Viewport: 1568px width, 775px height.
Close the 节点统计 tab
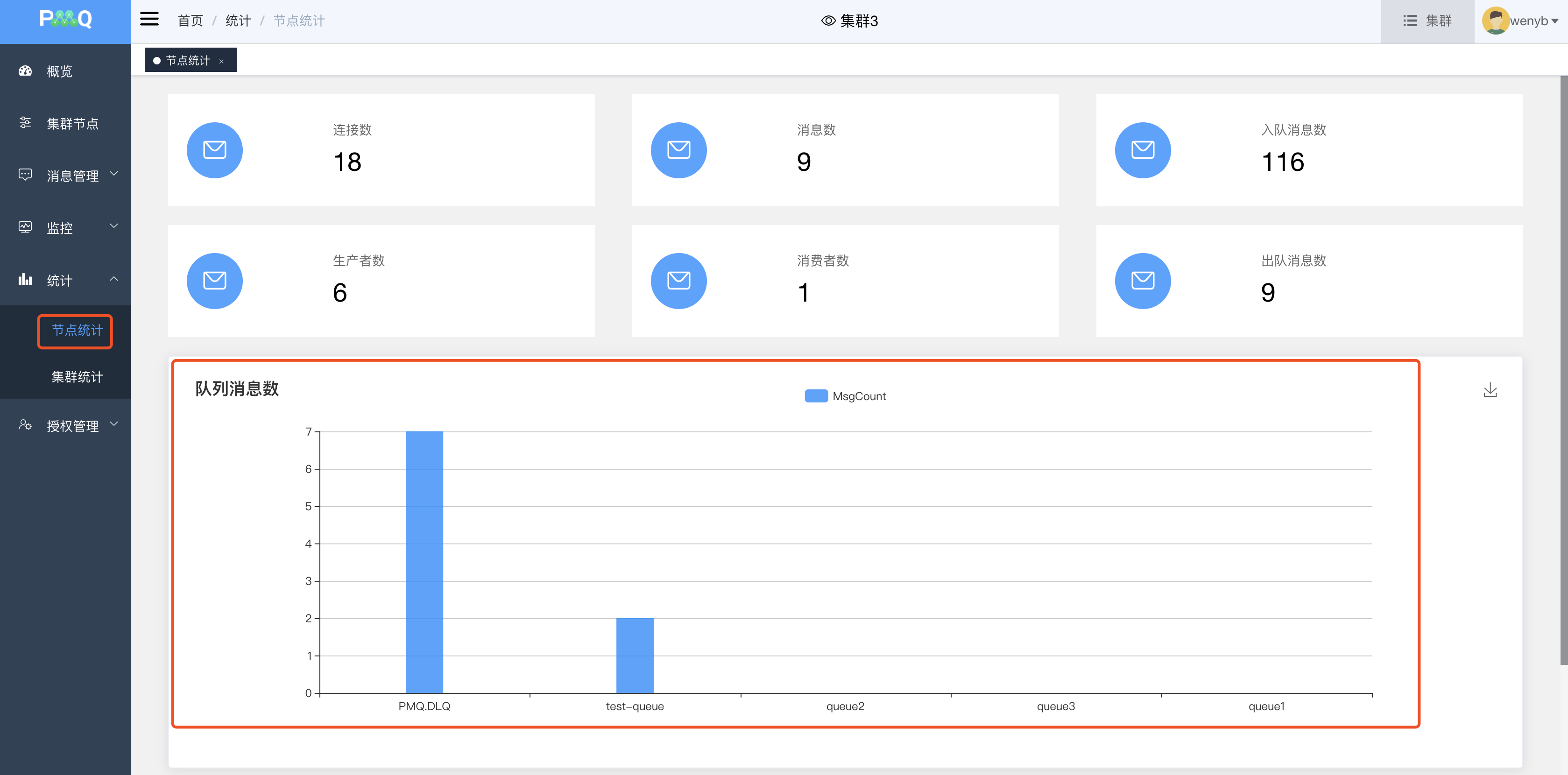(x=221, y=62)
